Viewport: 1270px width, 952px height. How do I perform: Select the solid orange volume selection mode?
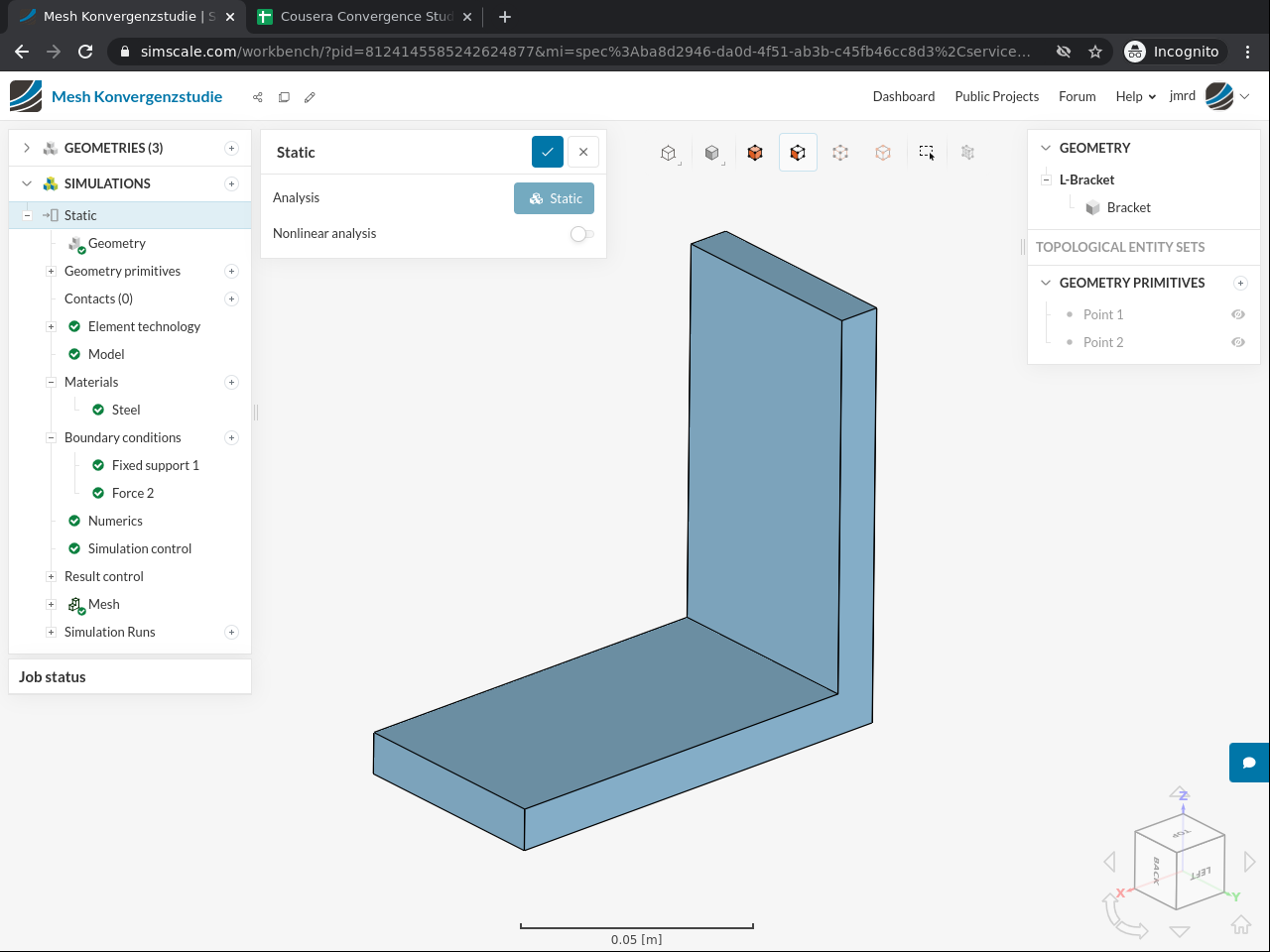(x=755, y=153)
